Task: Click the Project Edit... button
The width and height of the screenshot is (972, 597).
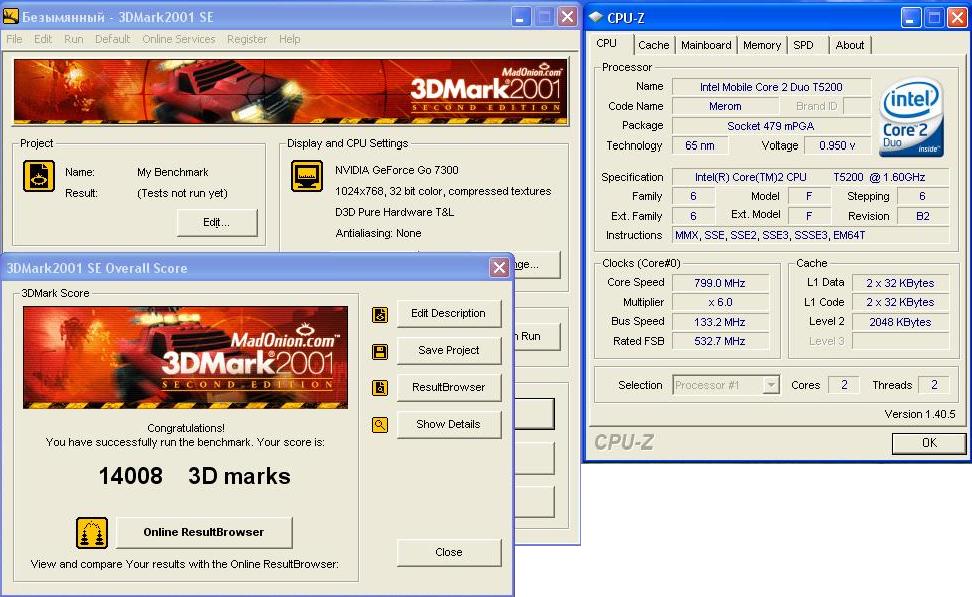Action: (x=217, y=223)
